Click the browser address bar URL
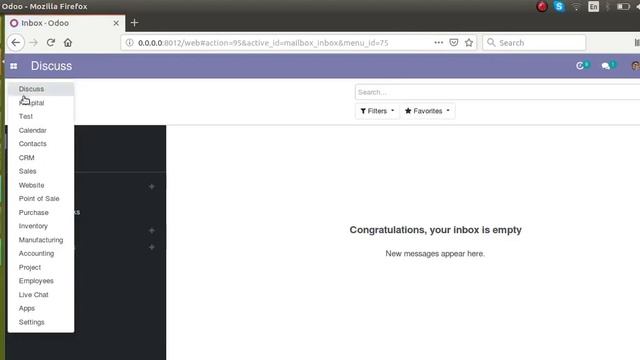The height and width of the screenshot is (360, 640). 263,43
